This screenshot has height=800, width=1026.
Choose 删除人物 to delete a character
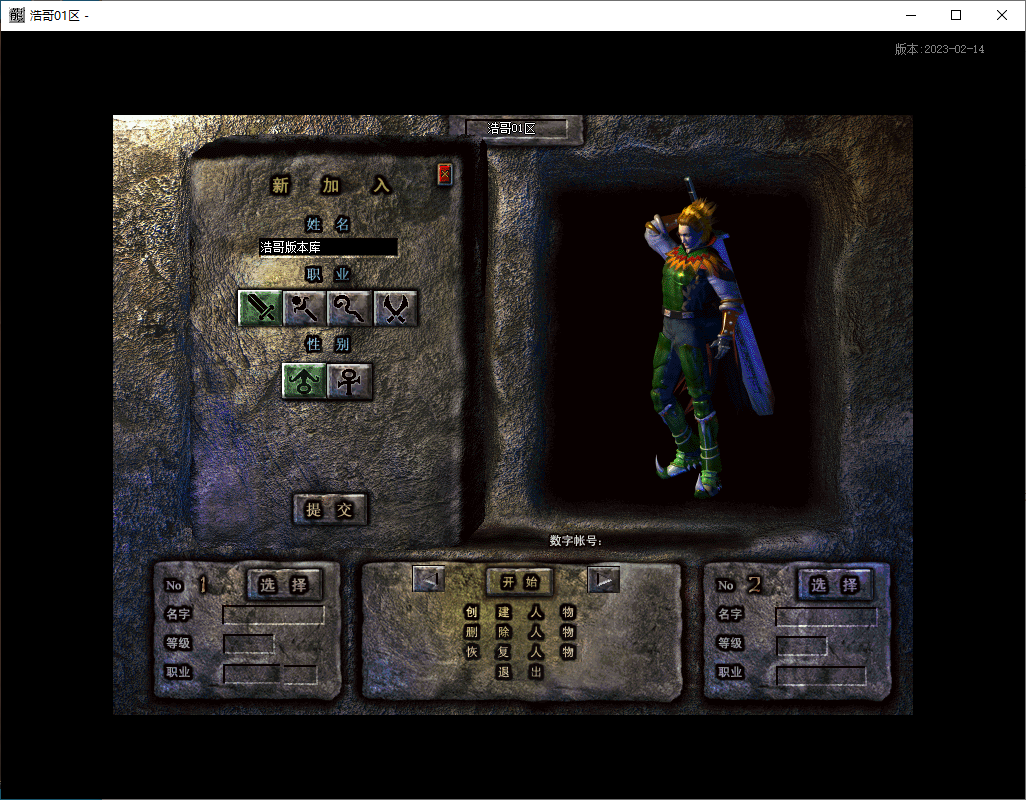click(x=520, y=632)
